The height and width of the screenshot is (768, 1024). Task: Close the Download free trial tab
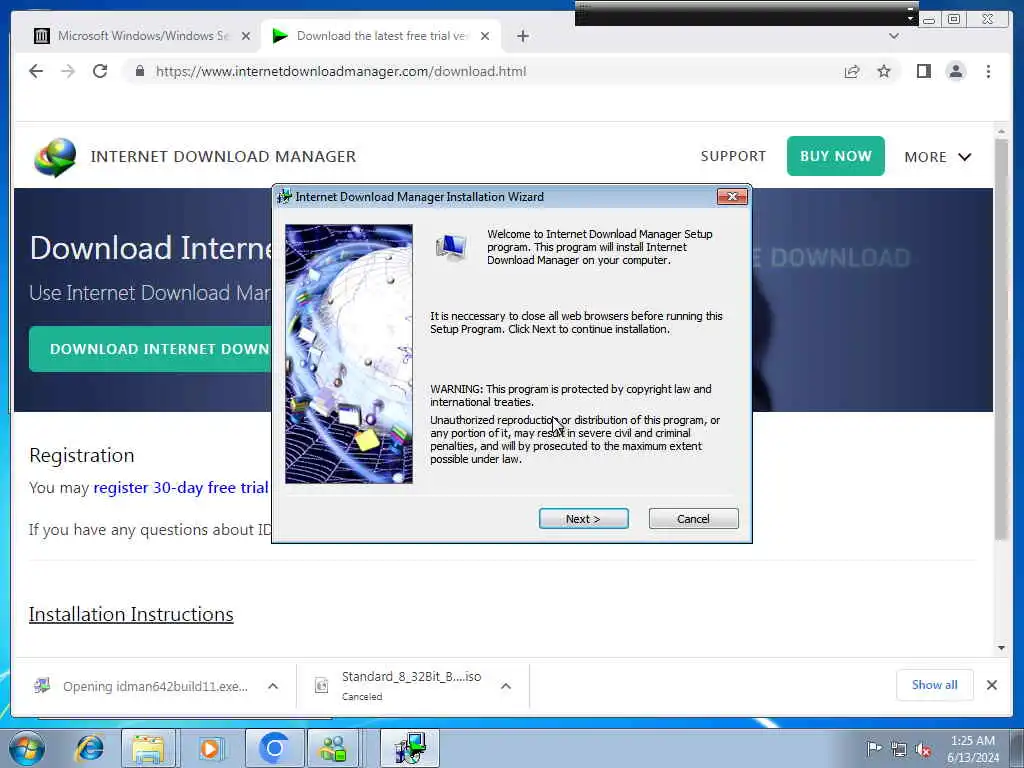tap(485, 36)
